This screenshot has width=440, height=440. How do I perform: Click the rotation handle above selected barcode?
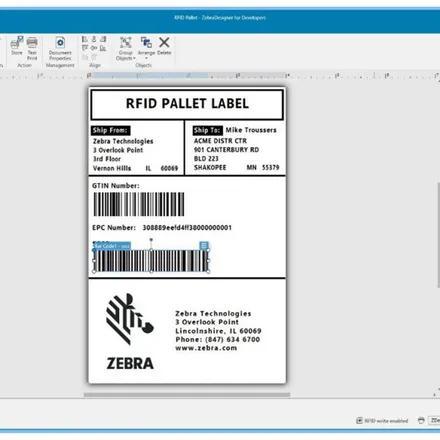[151, 239]
